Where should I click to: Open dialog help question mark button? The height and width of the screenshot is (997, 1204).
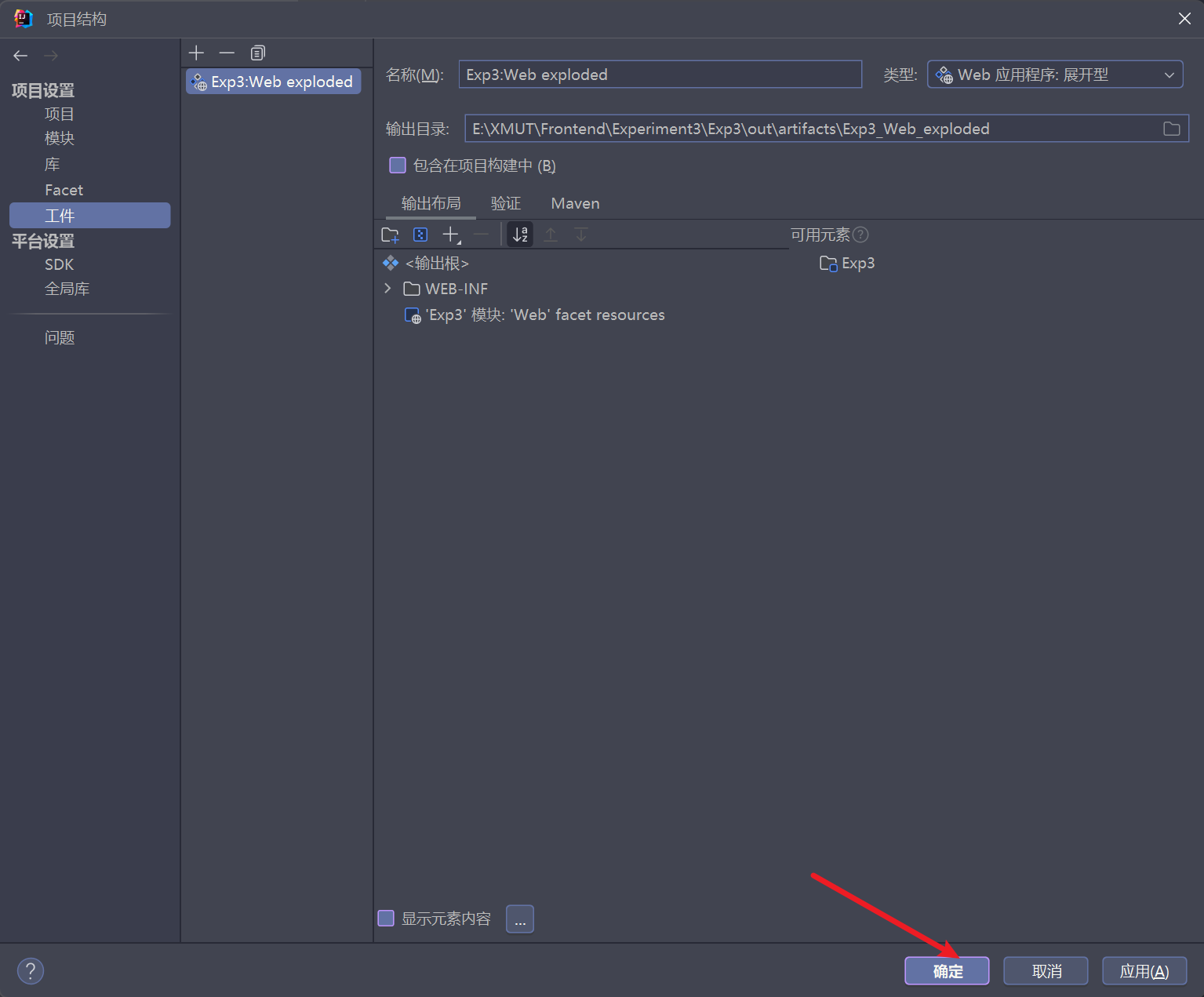click(31, 971)
